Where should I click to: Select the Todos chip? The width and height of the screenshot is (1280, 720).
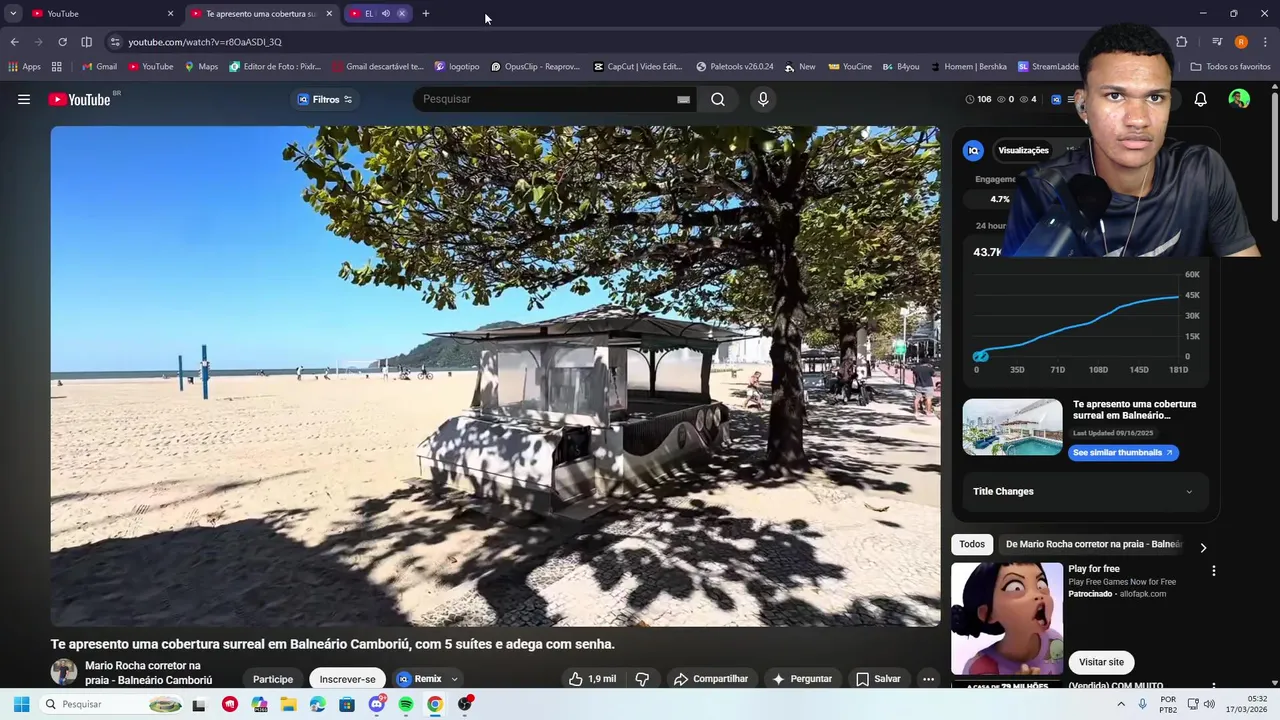click(972, 544)
